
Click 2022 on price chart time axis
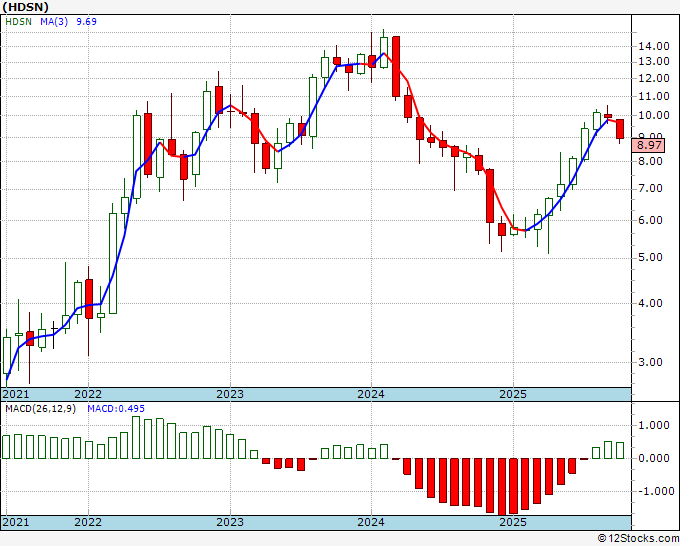point(88,394)
